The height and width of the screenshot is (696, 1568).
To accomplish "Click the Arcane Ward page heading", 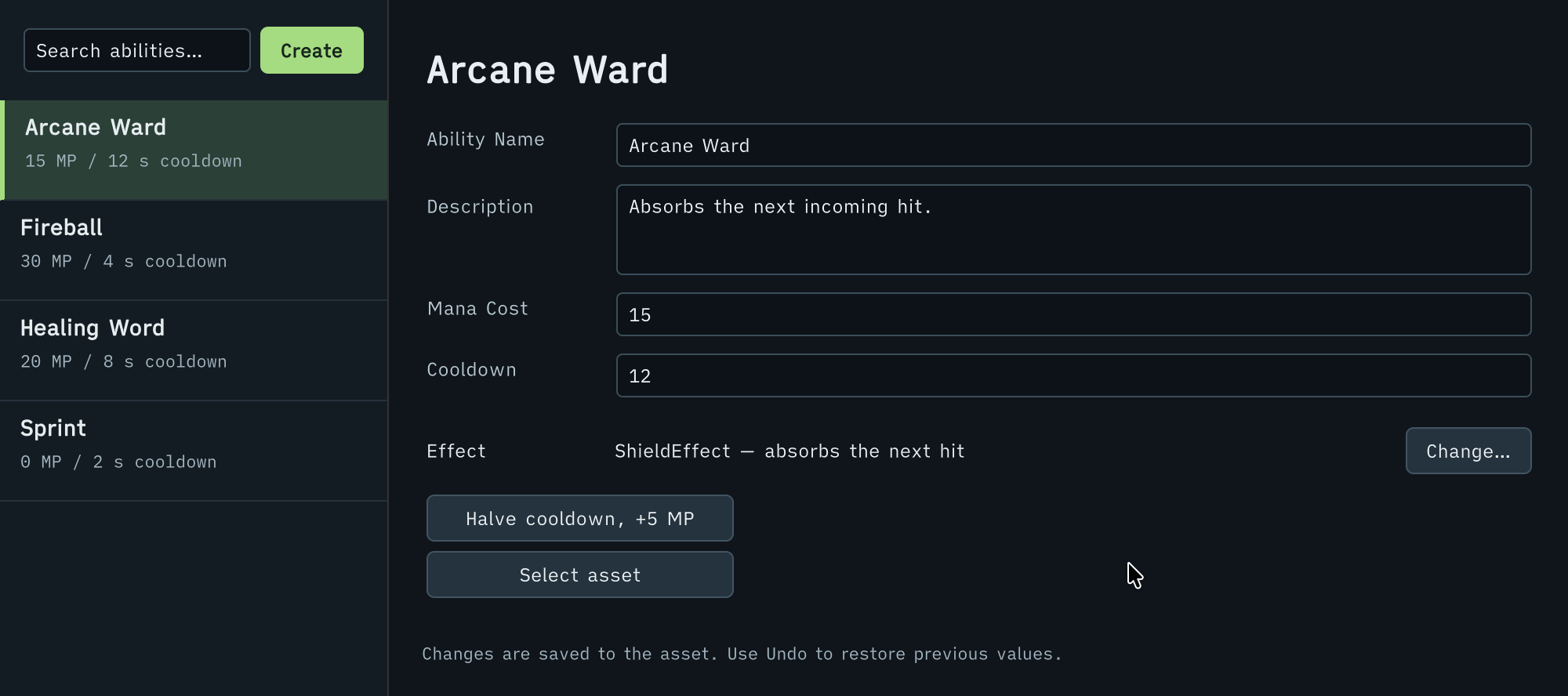I will coord(547,70).
